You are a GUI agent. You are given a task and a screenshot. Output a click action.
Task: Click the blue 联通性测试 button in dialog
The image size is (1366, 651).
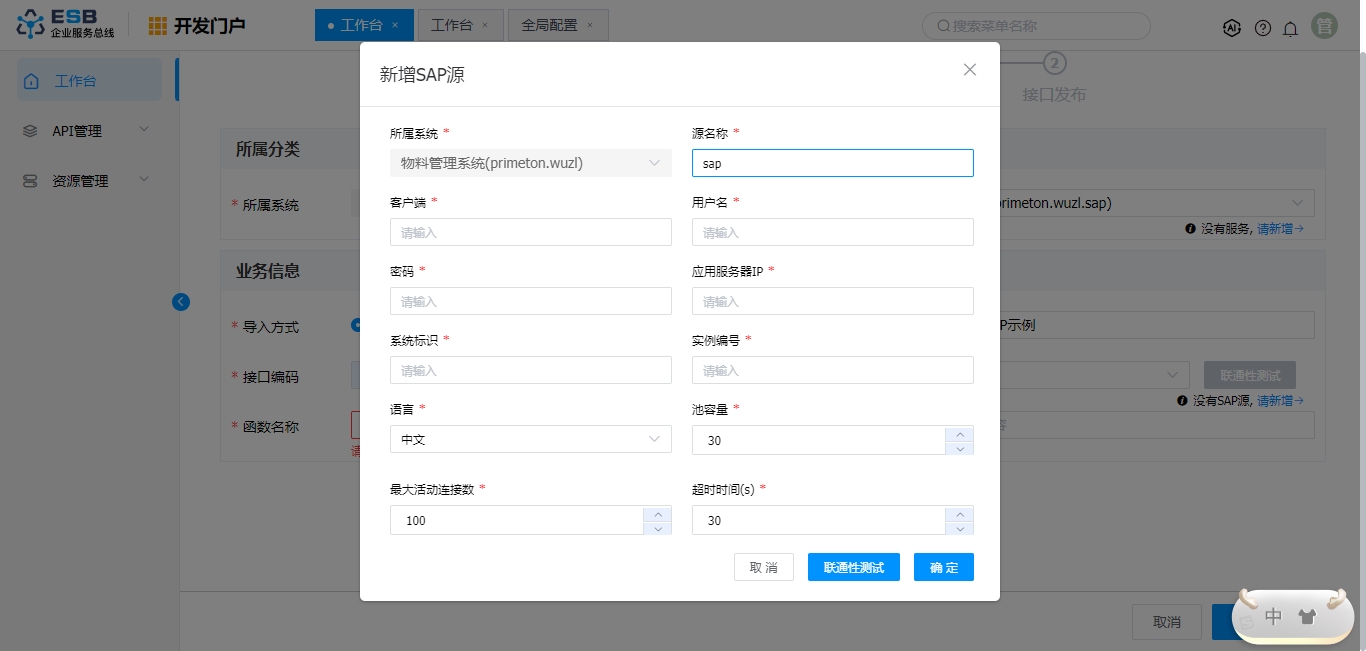click(853, 567)
